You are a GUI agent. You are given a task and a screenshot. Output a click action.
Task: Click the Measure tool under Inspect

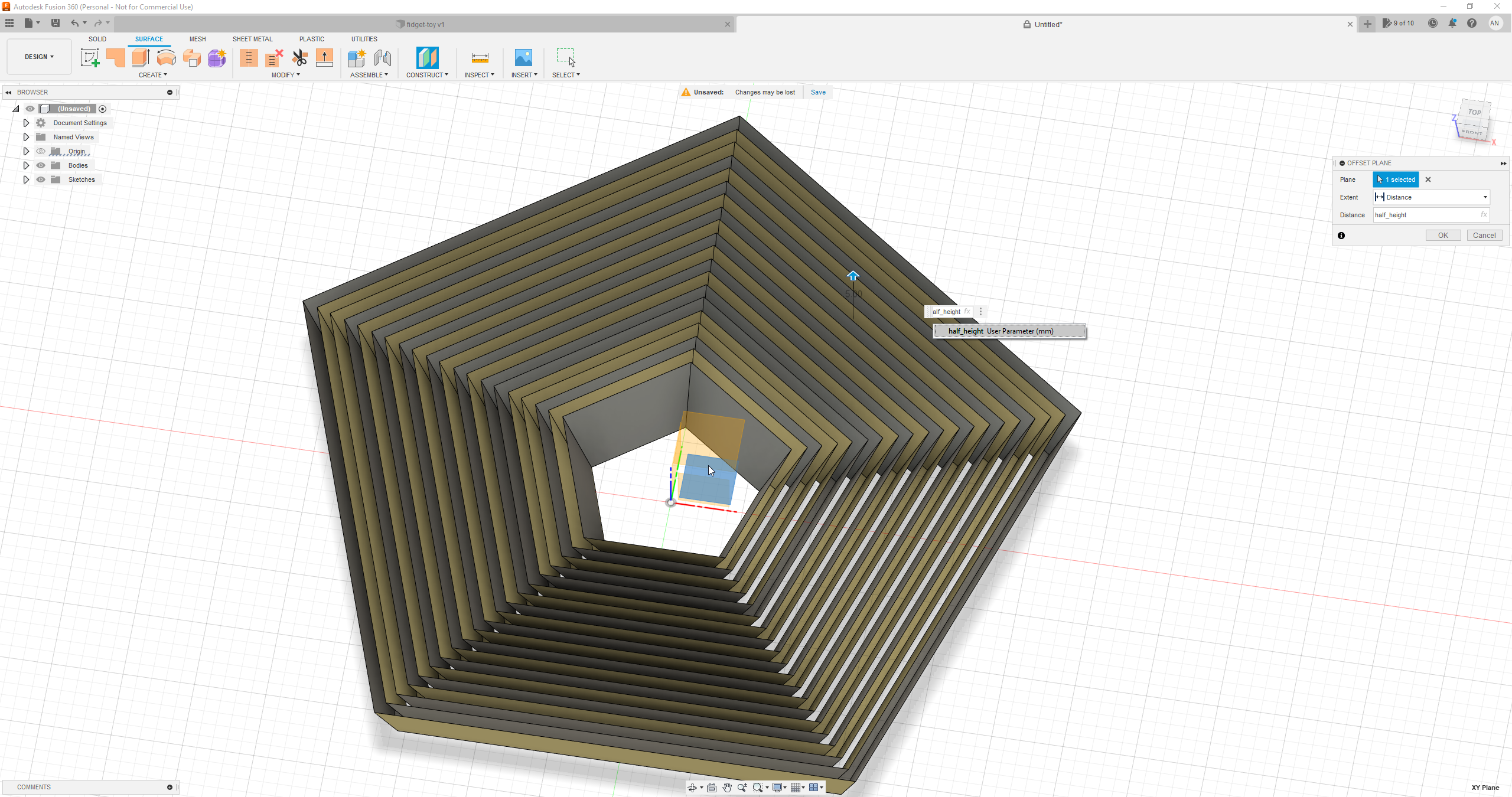[x=479, y=57]
